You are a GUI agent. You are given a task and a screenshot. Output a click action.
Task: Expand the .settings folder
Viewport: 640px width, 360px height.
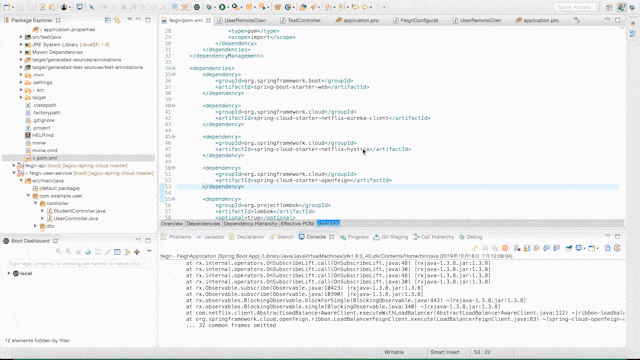[21, 82]
